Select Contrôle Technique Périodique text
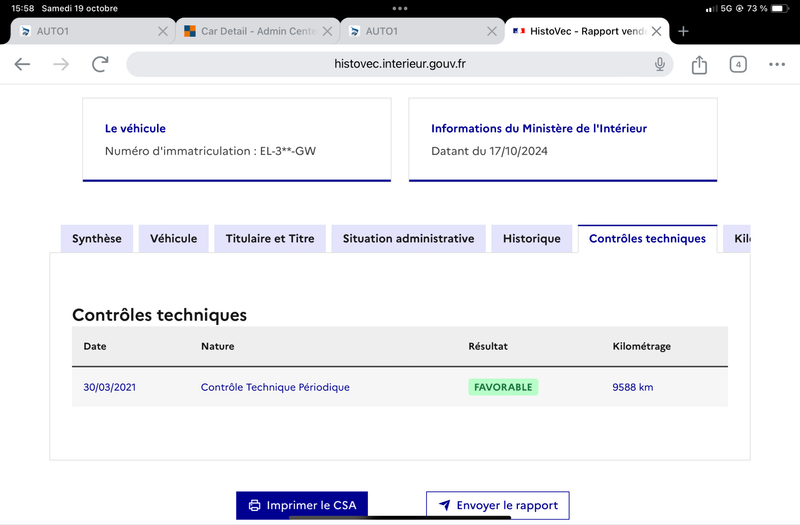The width and height of the screenshot is (800, 525). (275, 387)
